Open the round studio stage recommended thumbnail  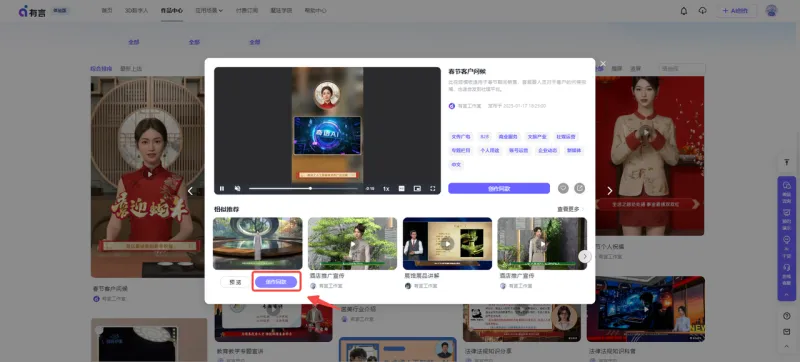(x=258, y=244)
